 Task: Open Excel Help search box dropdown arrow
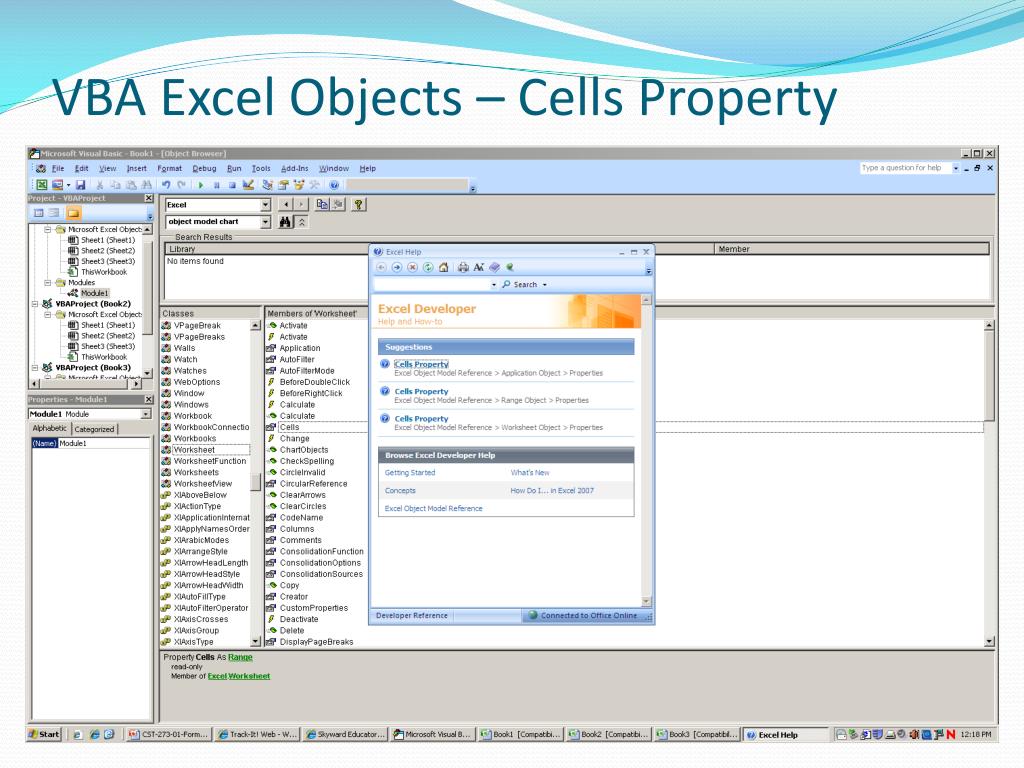(494, 285)
